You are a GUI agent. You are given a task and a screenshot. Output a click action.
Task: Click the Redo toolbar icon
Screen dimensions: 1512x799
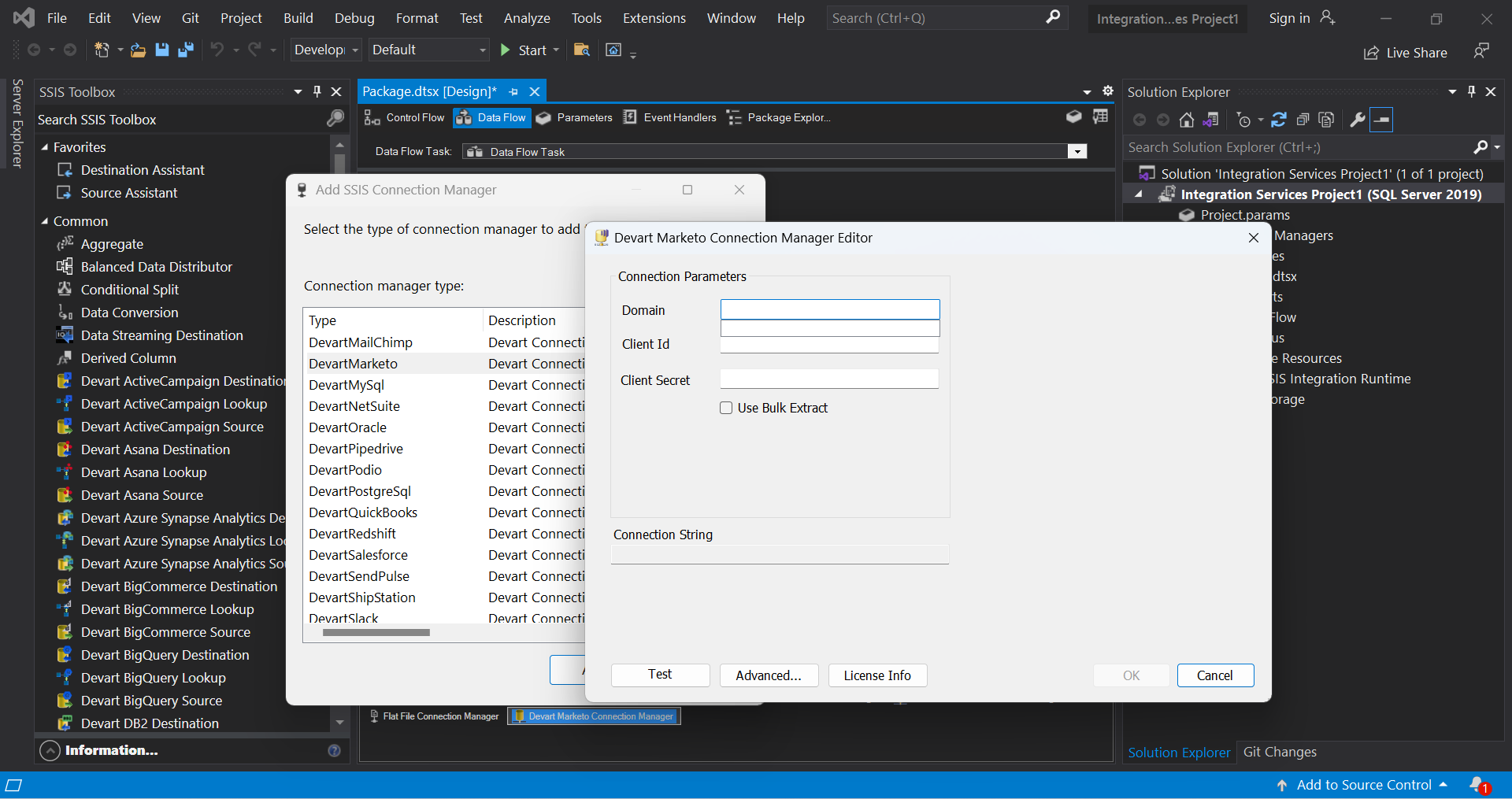coord(254,50)
